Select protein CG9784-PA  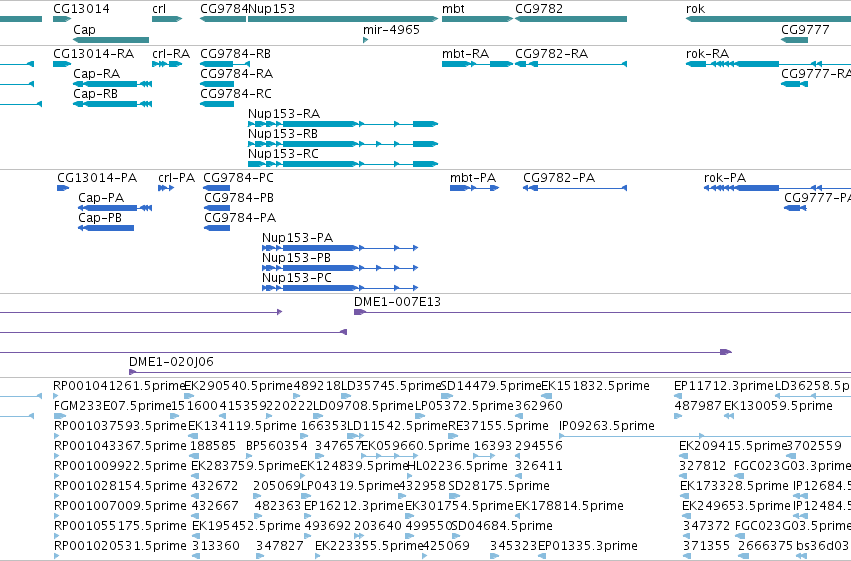240,218
